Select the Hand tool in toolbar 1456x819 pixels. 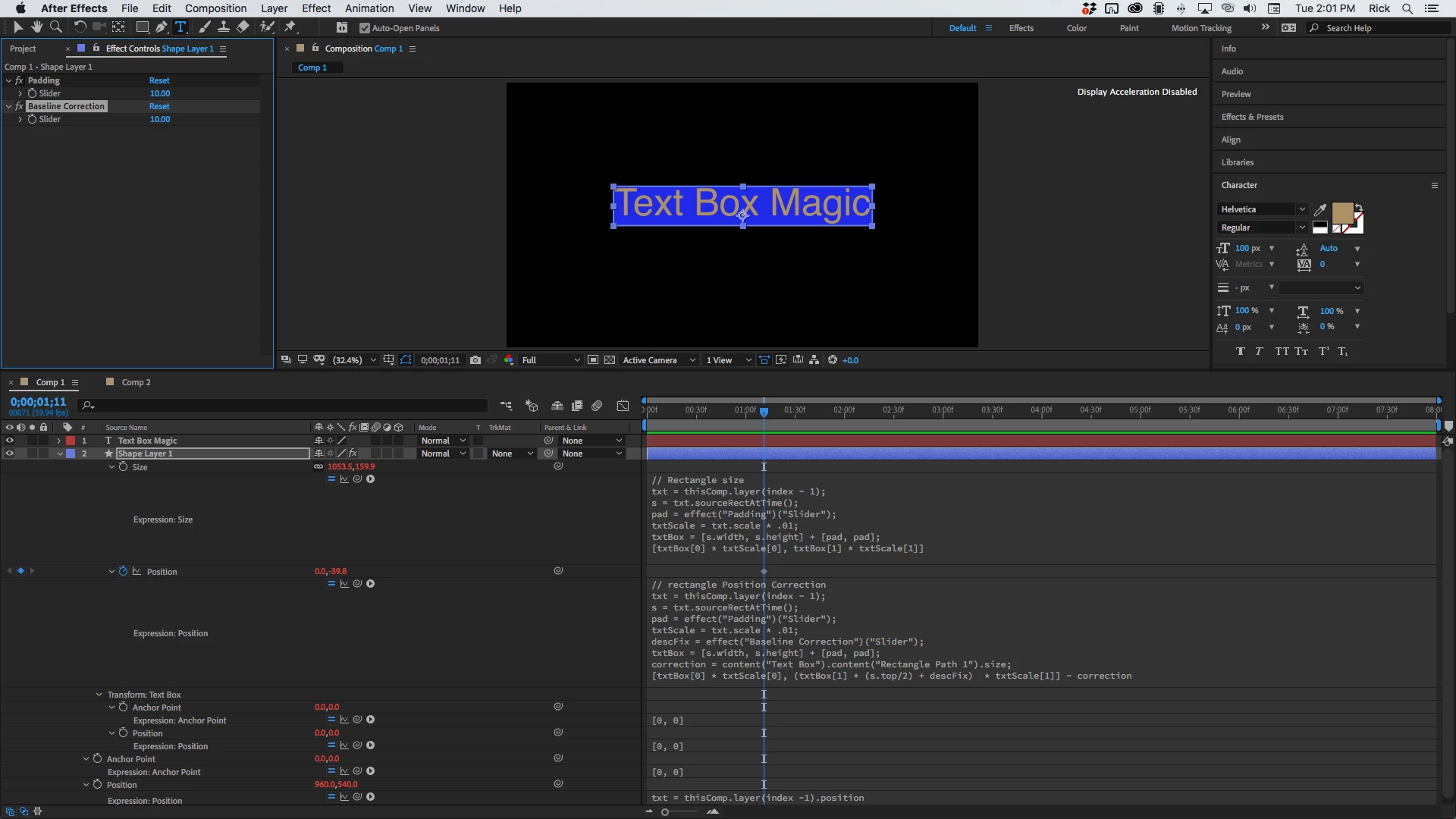[x=36, y=27]
